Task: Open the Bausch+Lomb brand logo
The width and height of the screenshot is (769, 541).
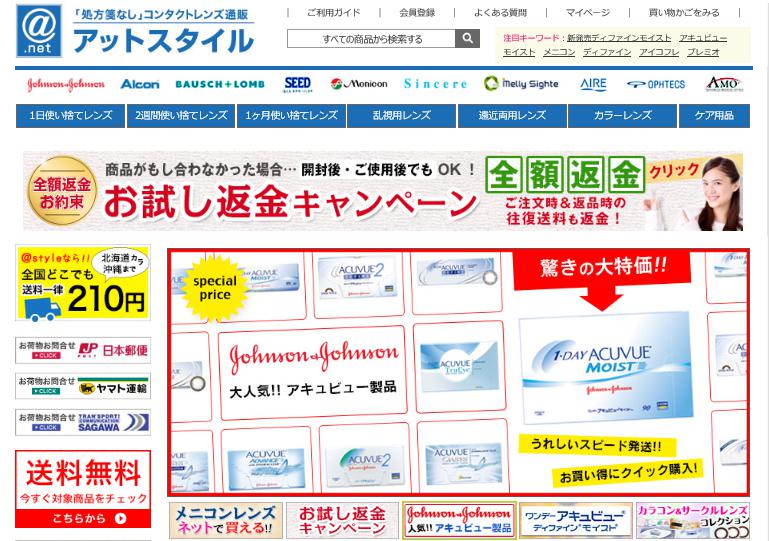Action: [220, 84]
